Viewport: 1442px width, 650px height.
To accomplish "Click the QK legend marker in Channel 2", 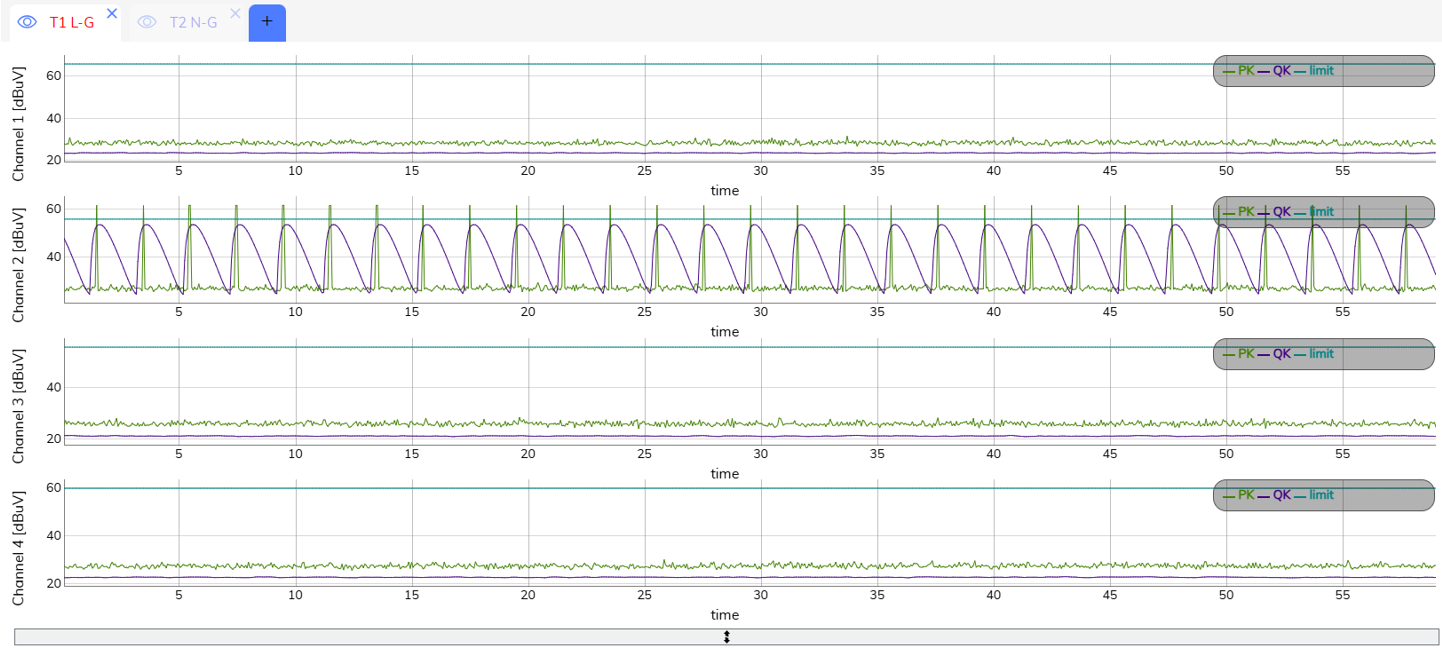I will click(x=1266, y=212).
